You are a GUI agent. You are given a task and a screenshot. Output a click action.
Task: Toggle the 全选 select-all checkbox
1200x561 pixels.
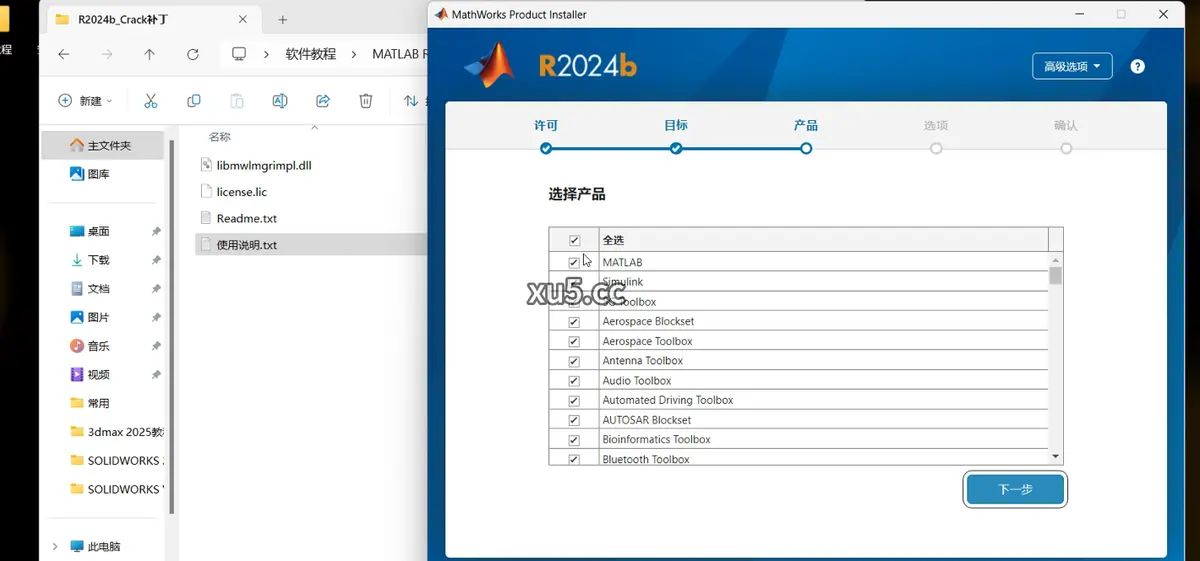click(574, 240)
